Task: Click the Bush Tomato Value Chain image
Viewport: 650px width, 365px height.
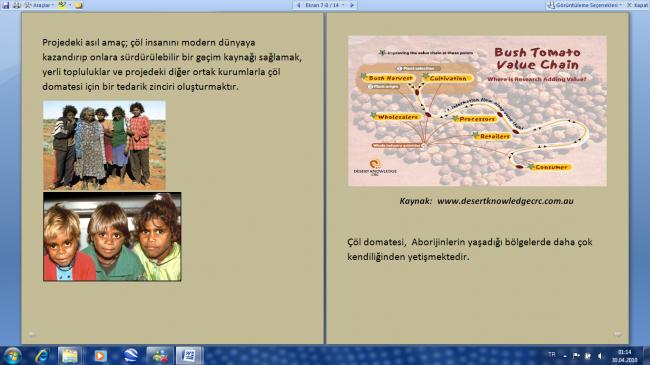Action: [477, 111]
